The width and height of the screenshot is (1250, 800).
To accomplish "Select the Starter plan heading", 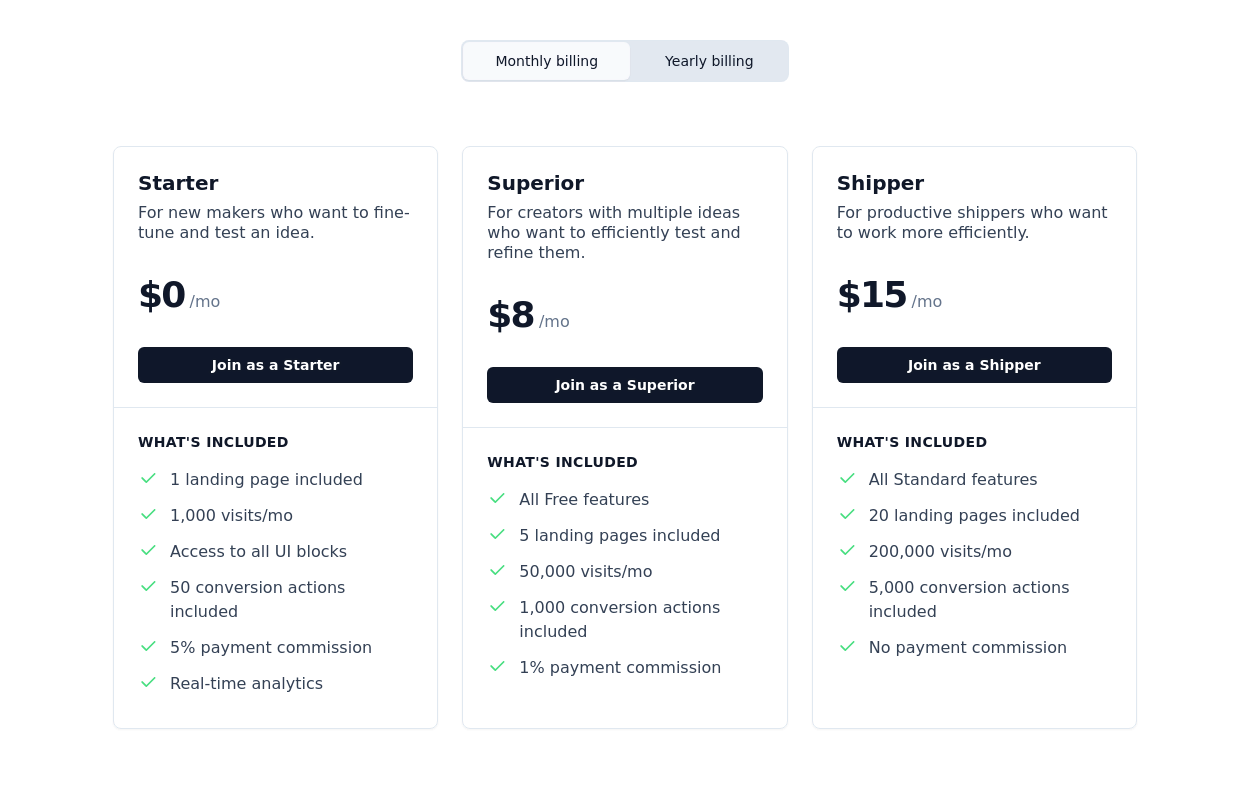I will (x=178, y=183).
